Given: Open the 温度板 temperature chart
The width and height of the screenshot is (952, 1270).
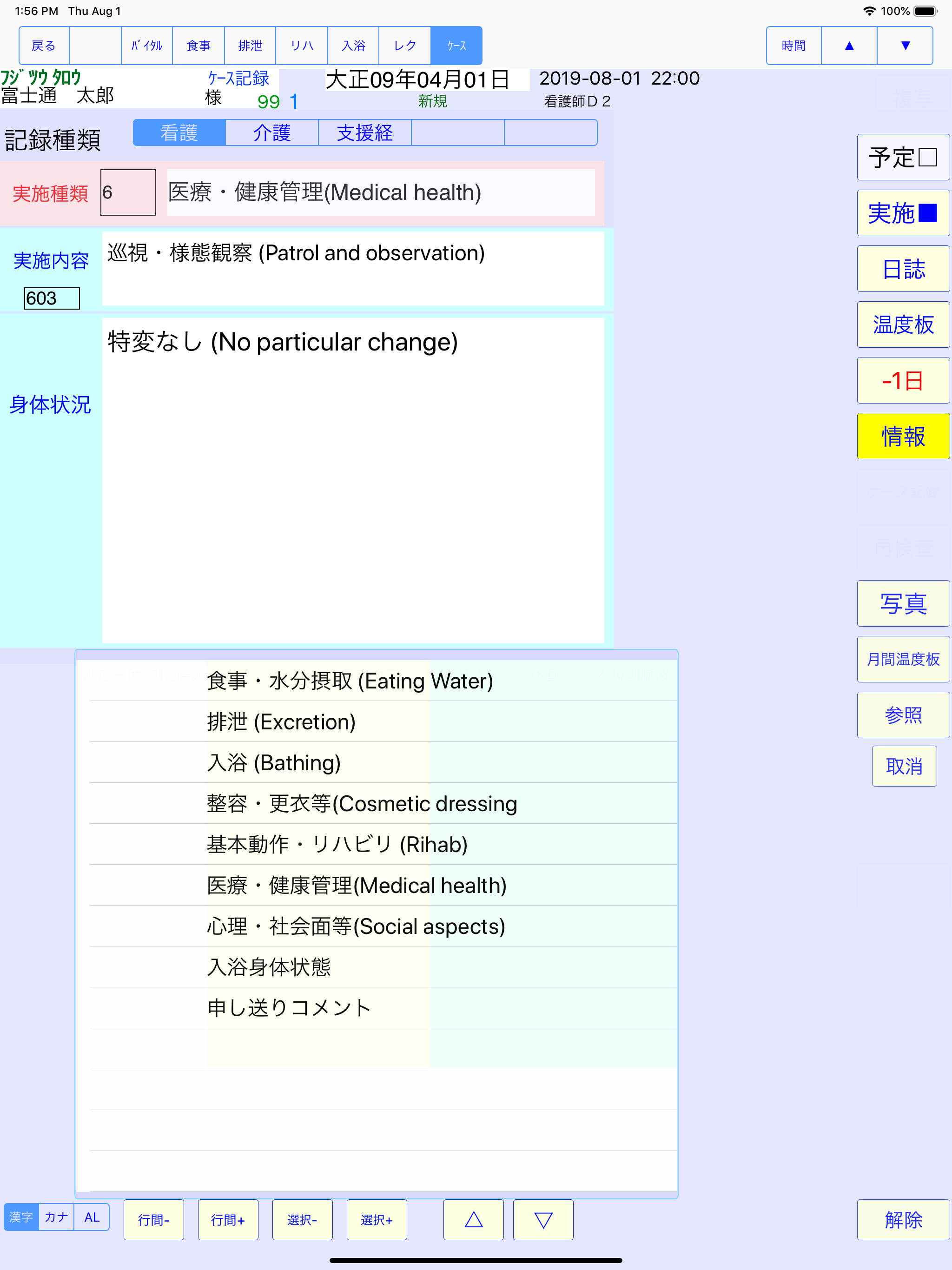Looking at the screenshot, I should [903, 324].
